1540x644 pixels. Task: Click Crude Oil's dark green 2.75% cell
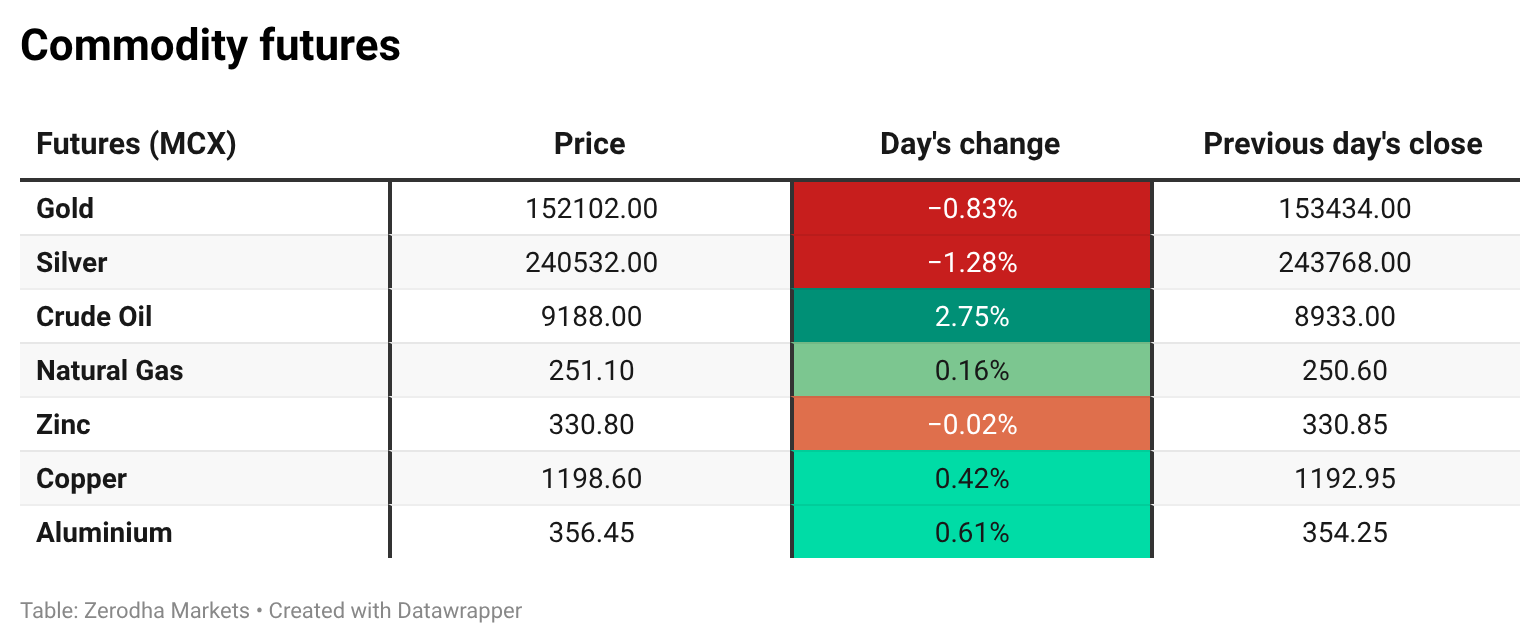tap(972, 317)
